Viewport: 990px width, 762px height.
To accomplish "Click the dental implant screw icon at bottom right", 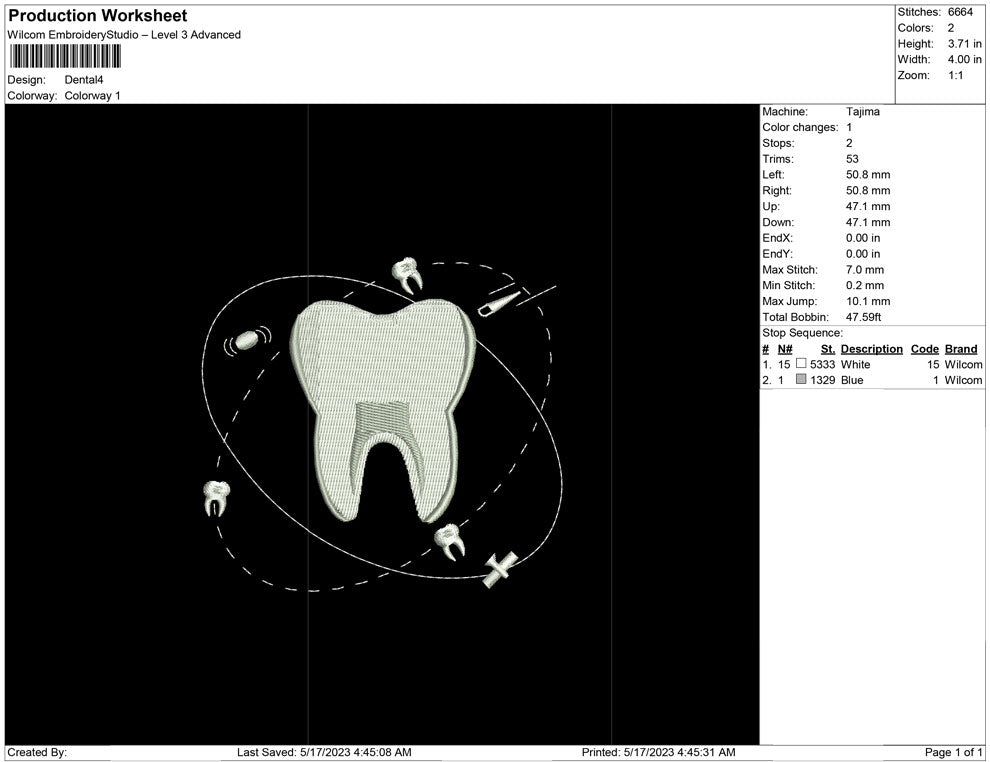I will coord(498,568).
